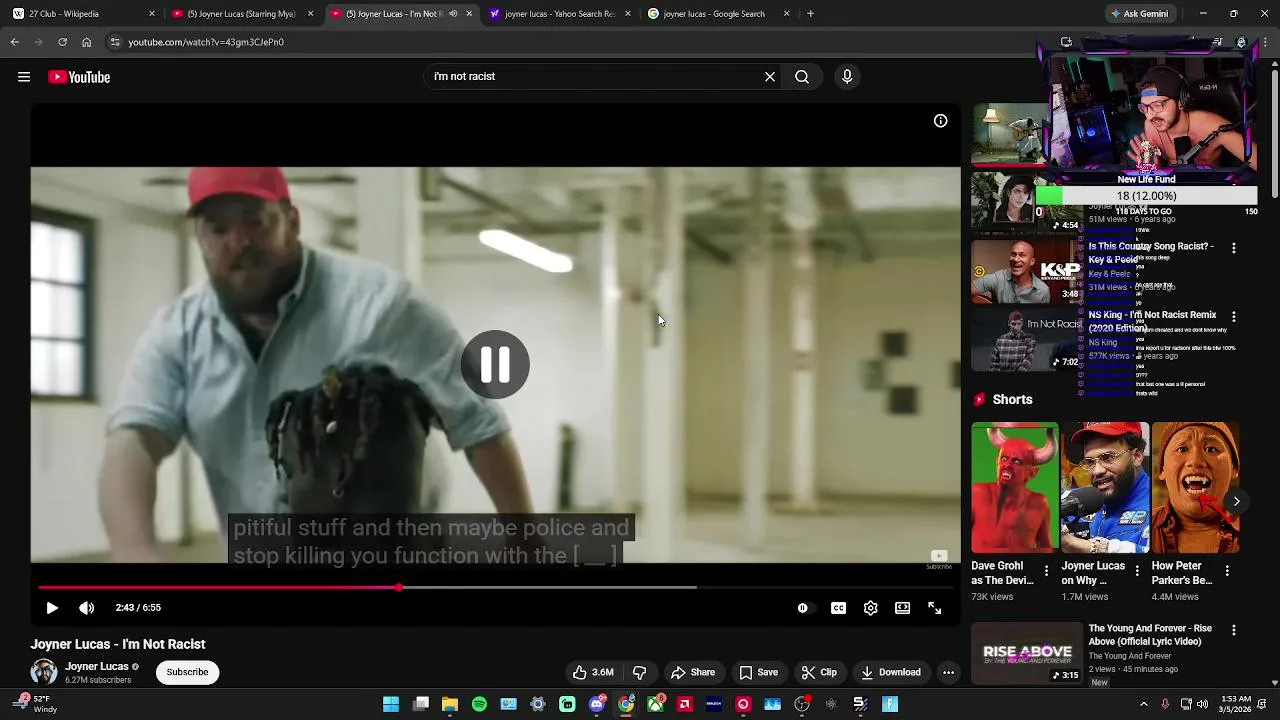
Task: Start voice search with microphone icon
Action: 847,76
